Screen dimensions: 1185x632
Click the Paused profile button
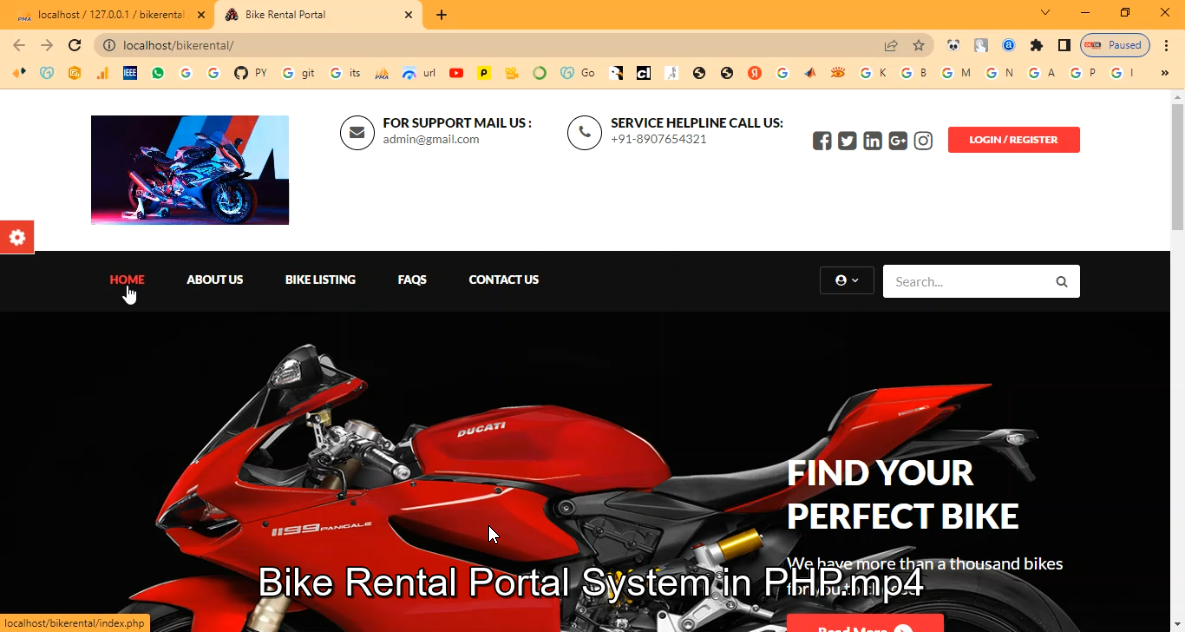[1115, 45]
